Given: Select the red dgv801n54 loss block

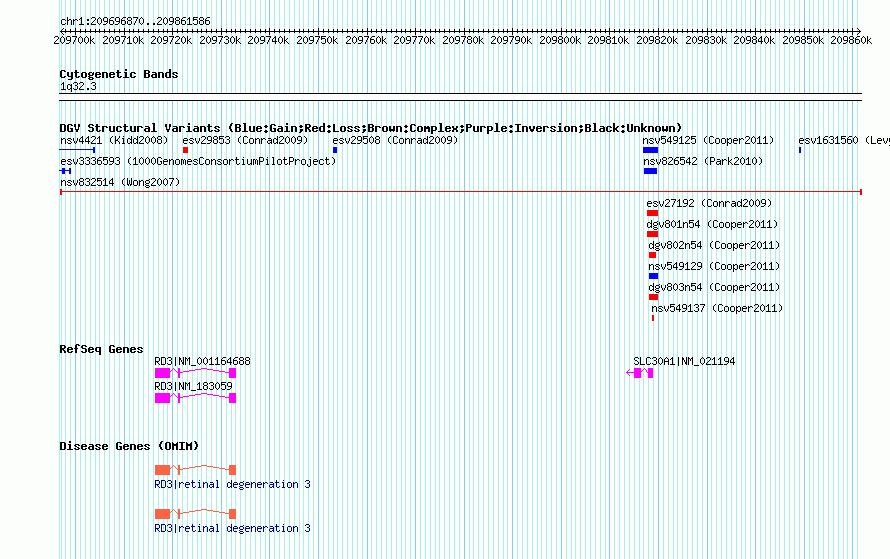Looking at the screenshot, I should pyautogui.click(x=652, y=234).
